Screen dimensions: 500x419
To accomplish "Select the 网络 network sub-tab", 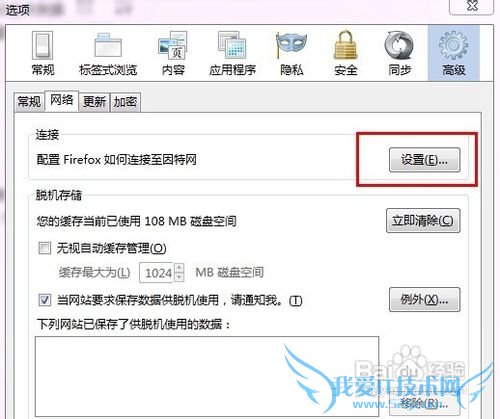I will click(x=62, y=100).
